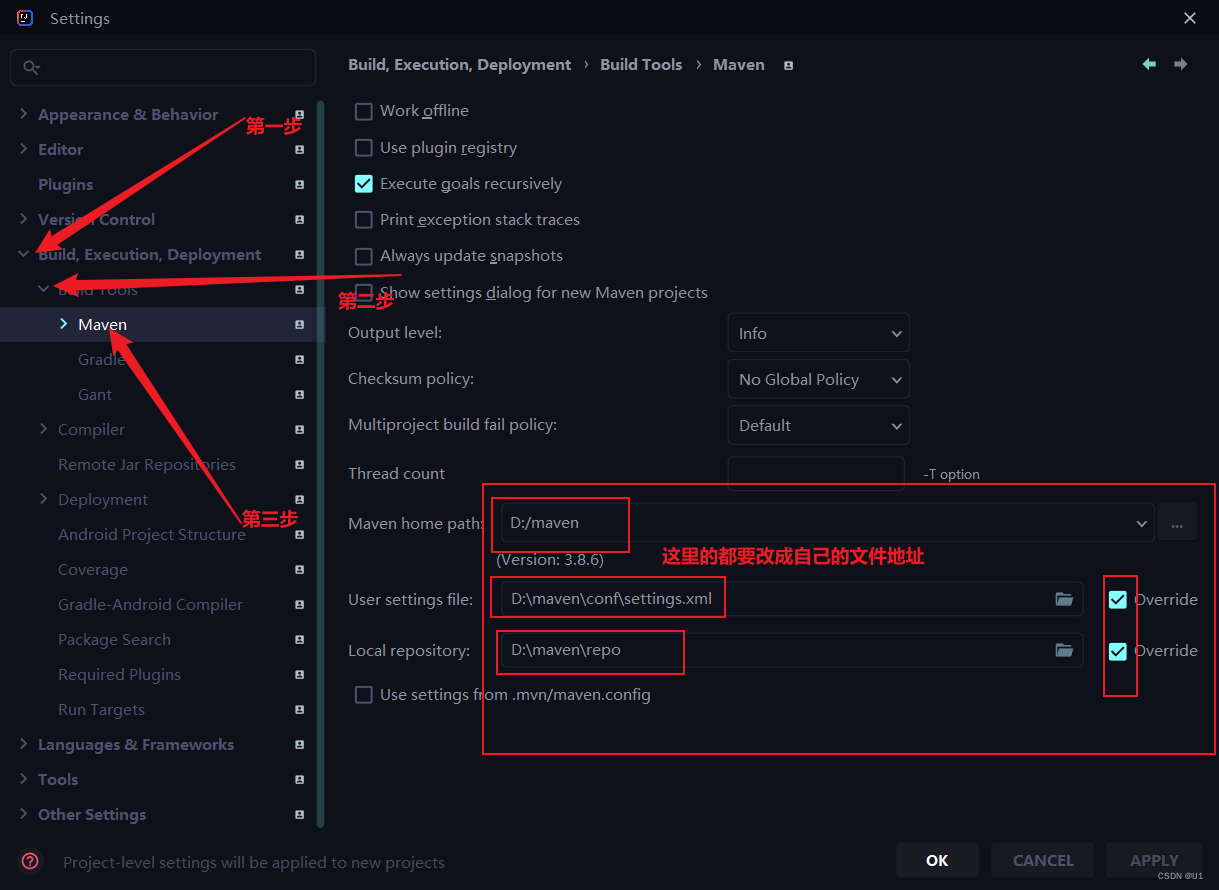Click project-level icon on Package Search row

pyautogui.click(x=299, y=640)
